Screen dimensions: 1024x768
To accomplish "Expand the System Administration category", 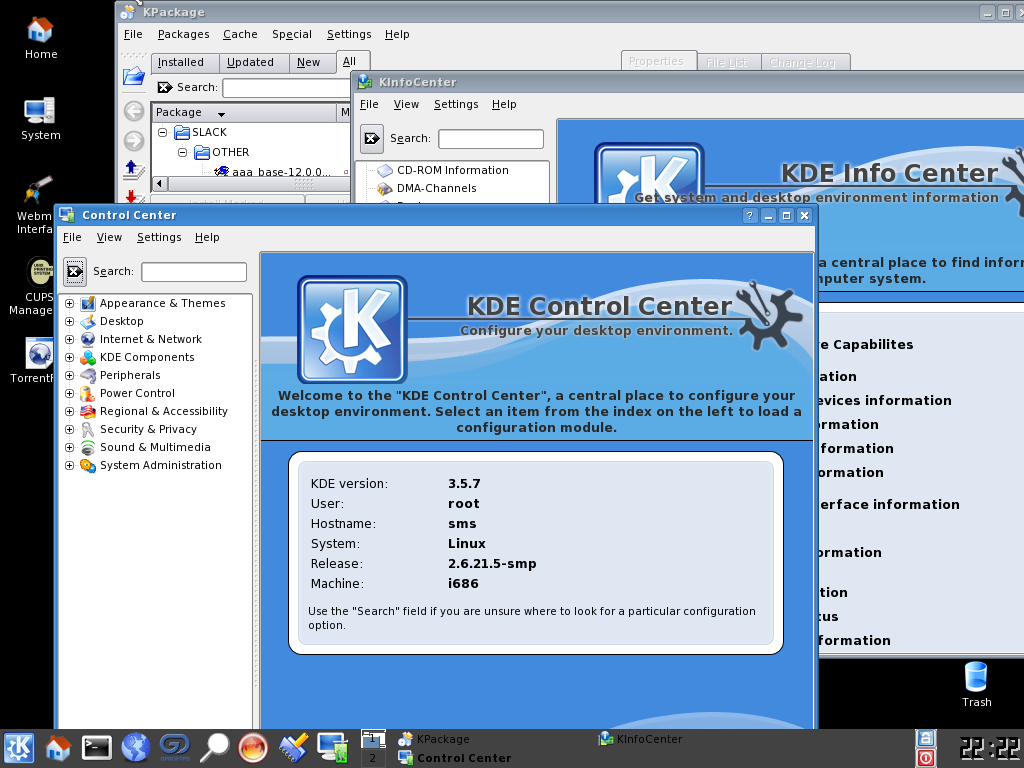I will 70,466.
